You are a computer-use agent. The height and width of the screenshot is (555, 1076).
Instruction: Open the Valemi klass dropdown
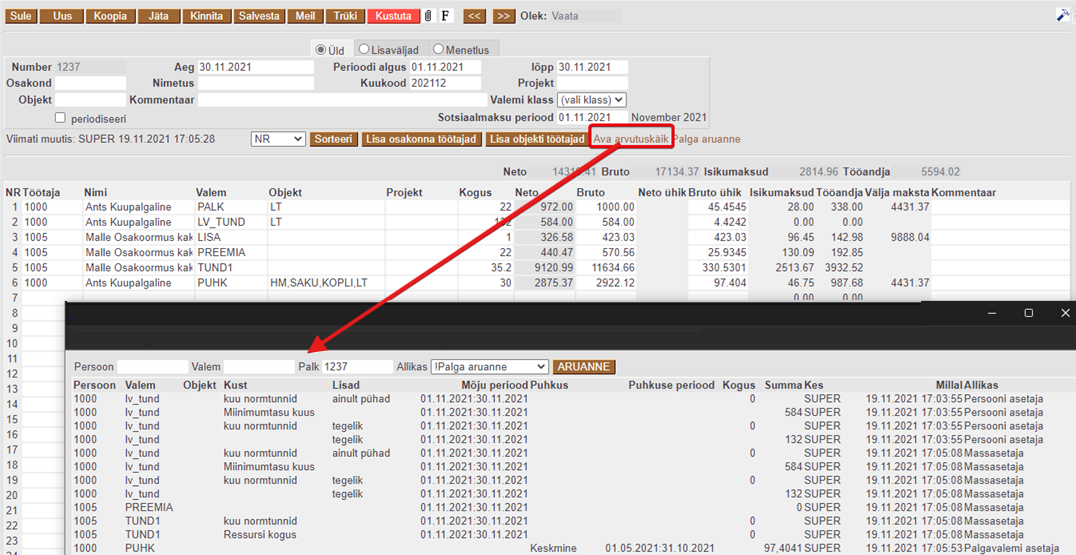pos(592,100)
